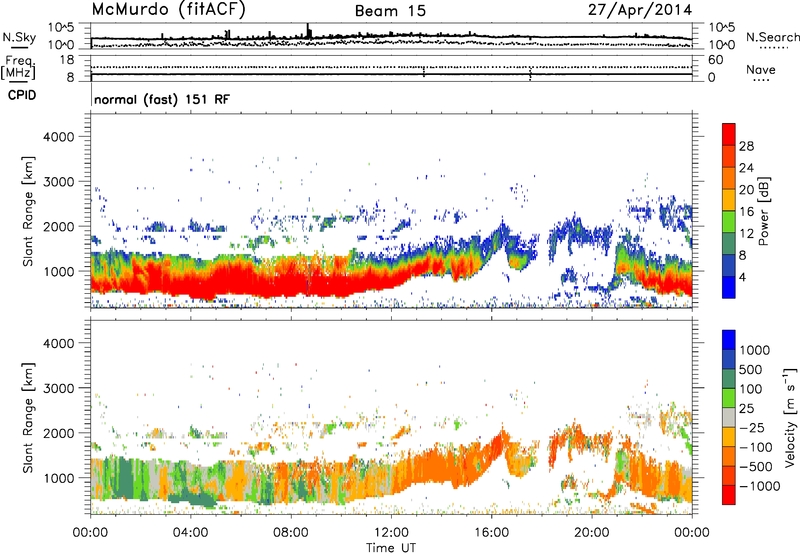Click the 20 label on power colorbar
This screenshot has height=554, width=800.
[746, 190]
